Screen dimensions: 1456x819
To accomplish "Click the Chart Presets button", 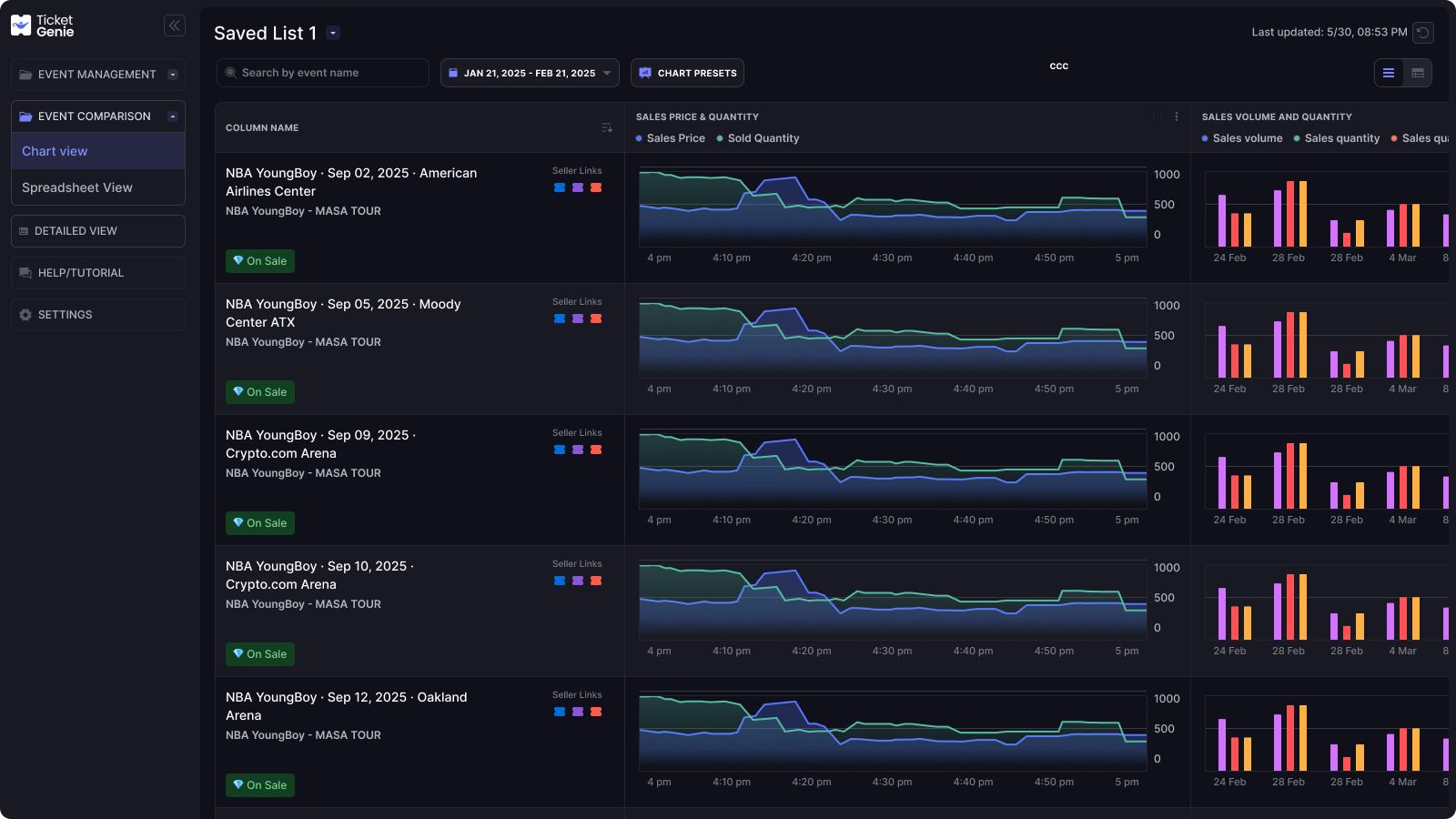I will (x=687, y=72).
